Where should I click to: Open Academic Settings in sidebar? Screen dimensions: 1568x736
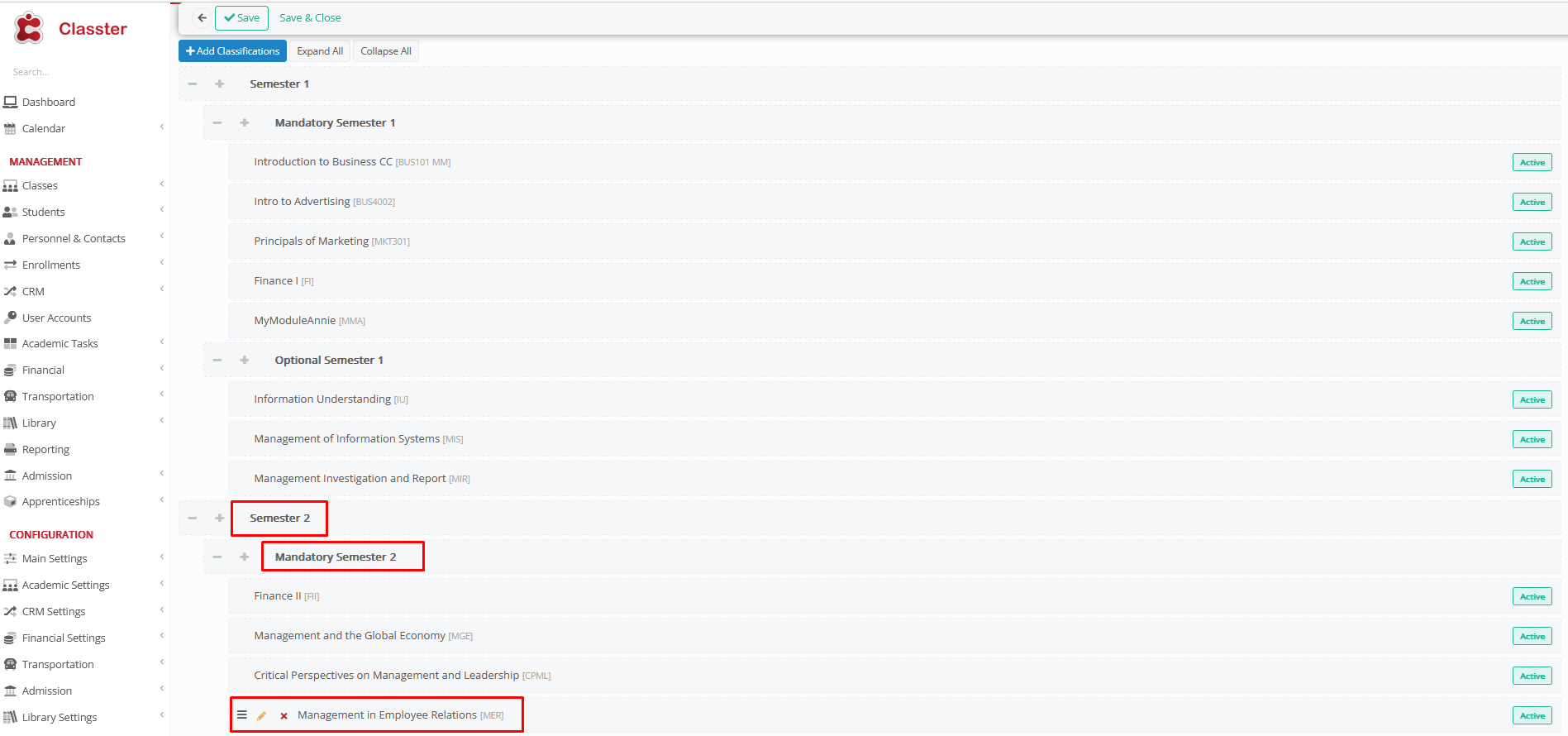pos(65,585)
